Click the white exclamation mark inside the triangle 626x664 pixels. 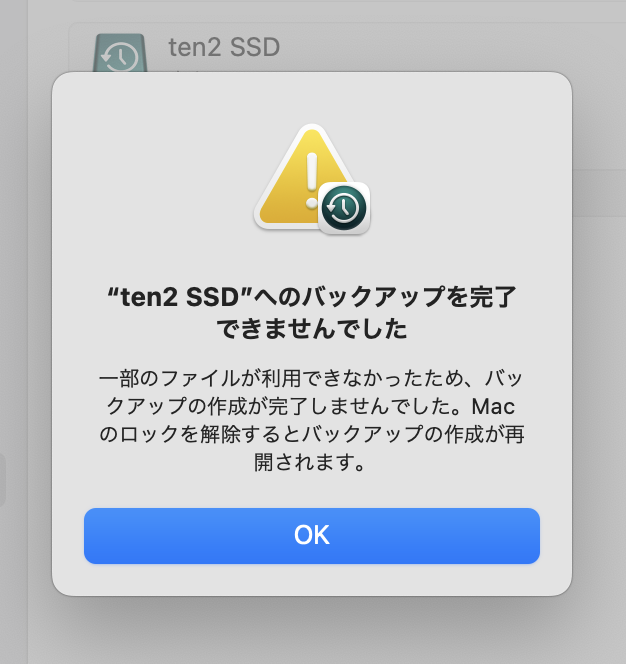coord(312,180)
